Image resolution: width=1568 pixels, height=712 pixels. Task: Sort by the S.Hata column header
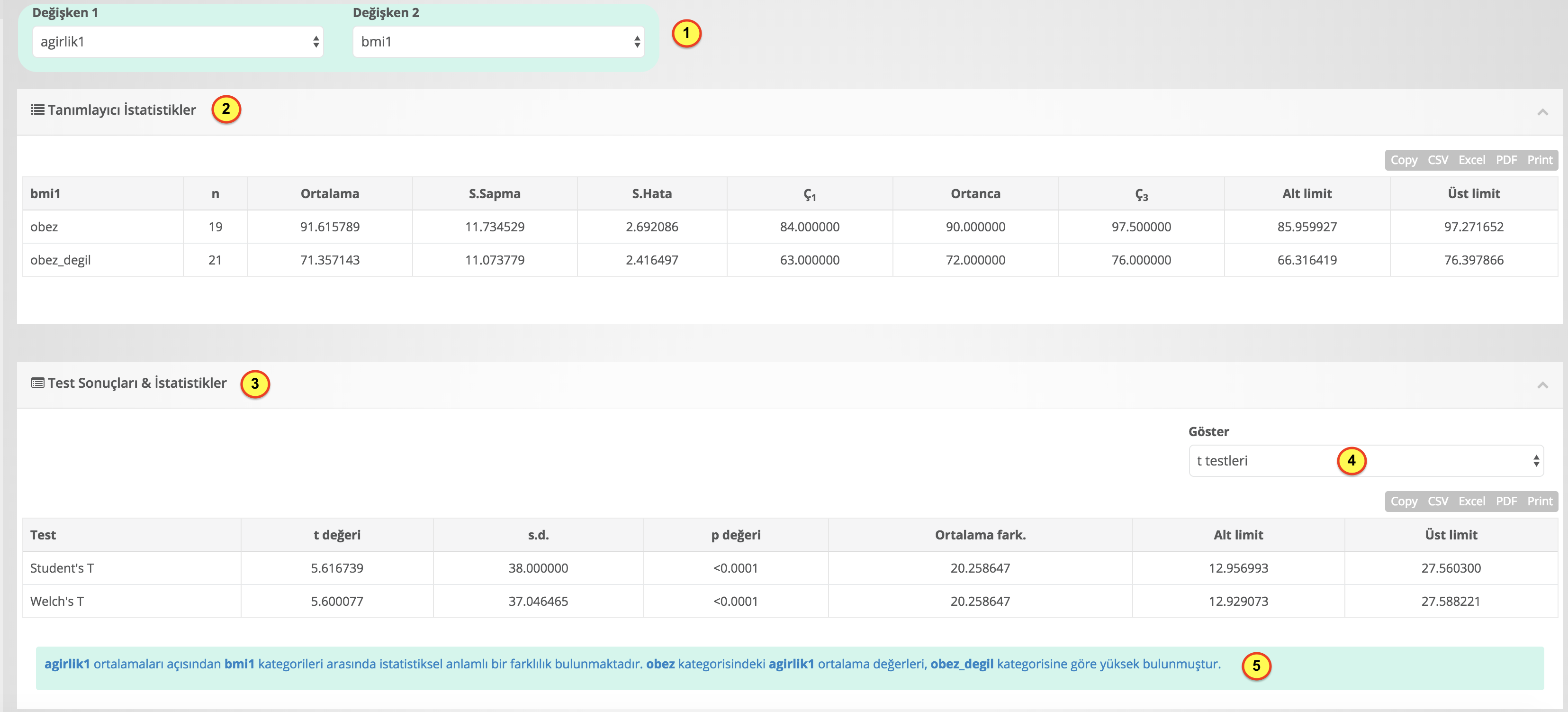[652, 194]
